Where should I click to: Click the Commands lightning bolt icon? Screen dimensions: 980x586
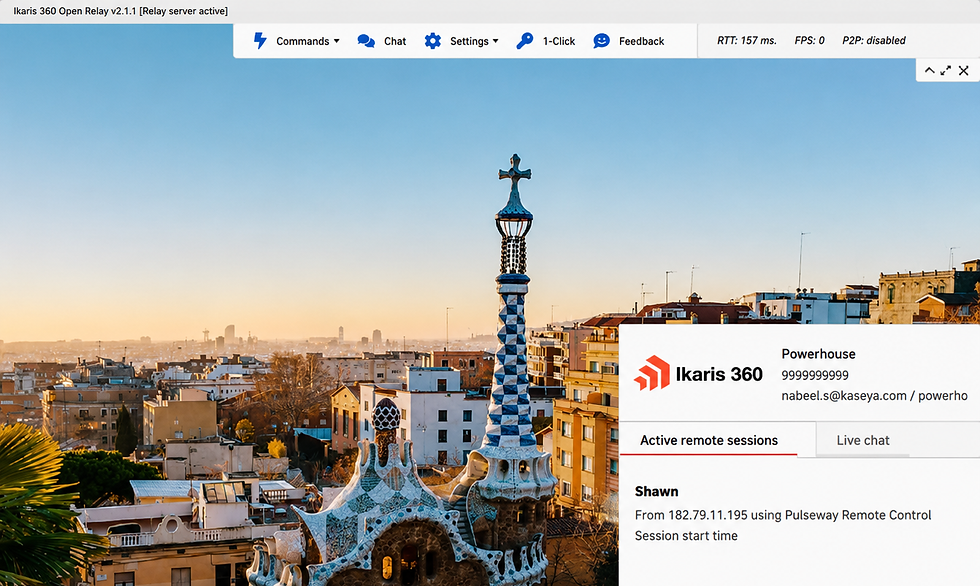click(x=260, y=41)
